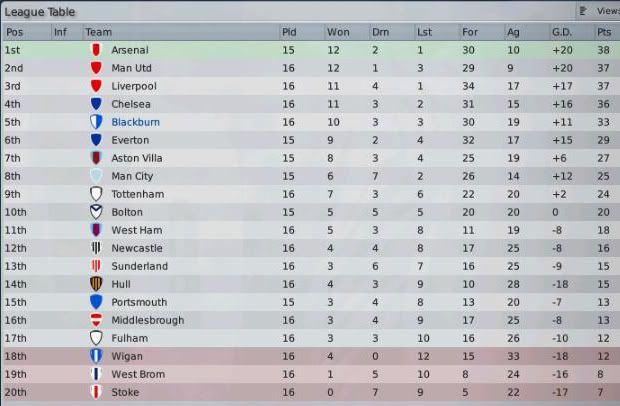Click the Pos column header

pos(14,32)
